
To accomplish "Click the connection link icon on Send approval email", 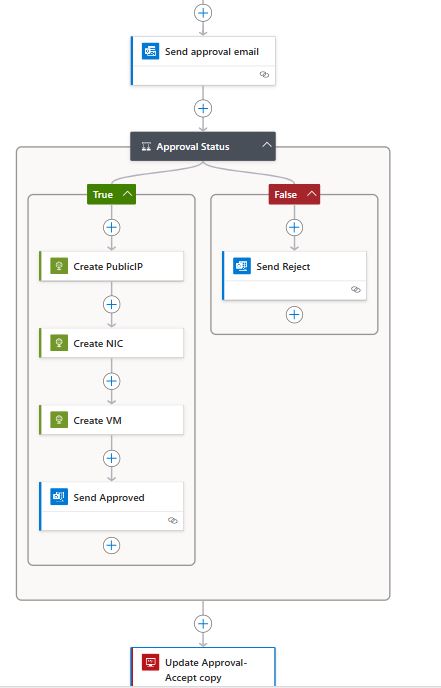I will click(264, 75).
